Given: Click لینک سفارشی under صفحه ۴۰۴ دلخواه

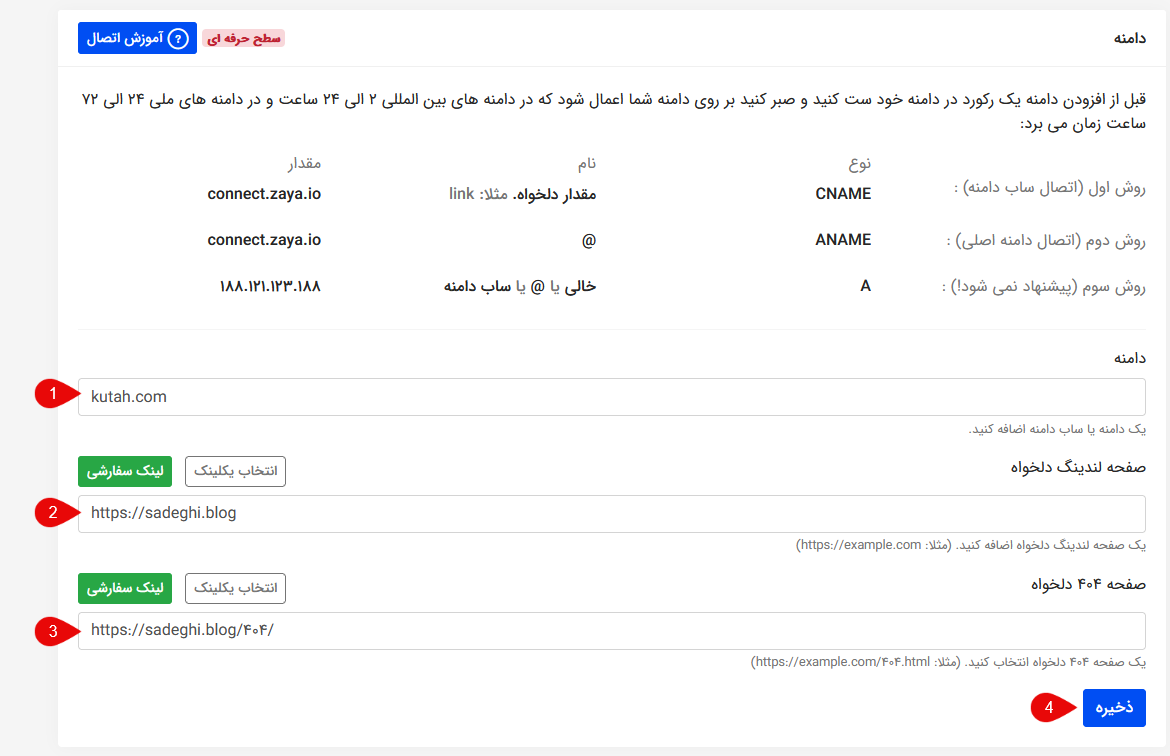Looking at the screenshot, I should pos(124,588).
